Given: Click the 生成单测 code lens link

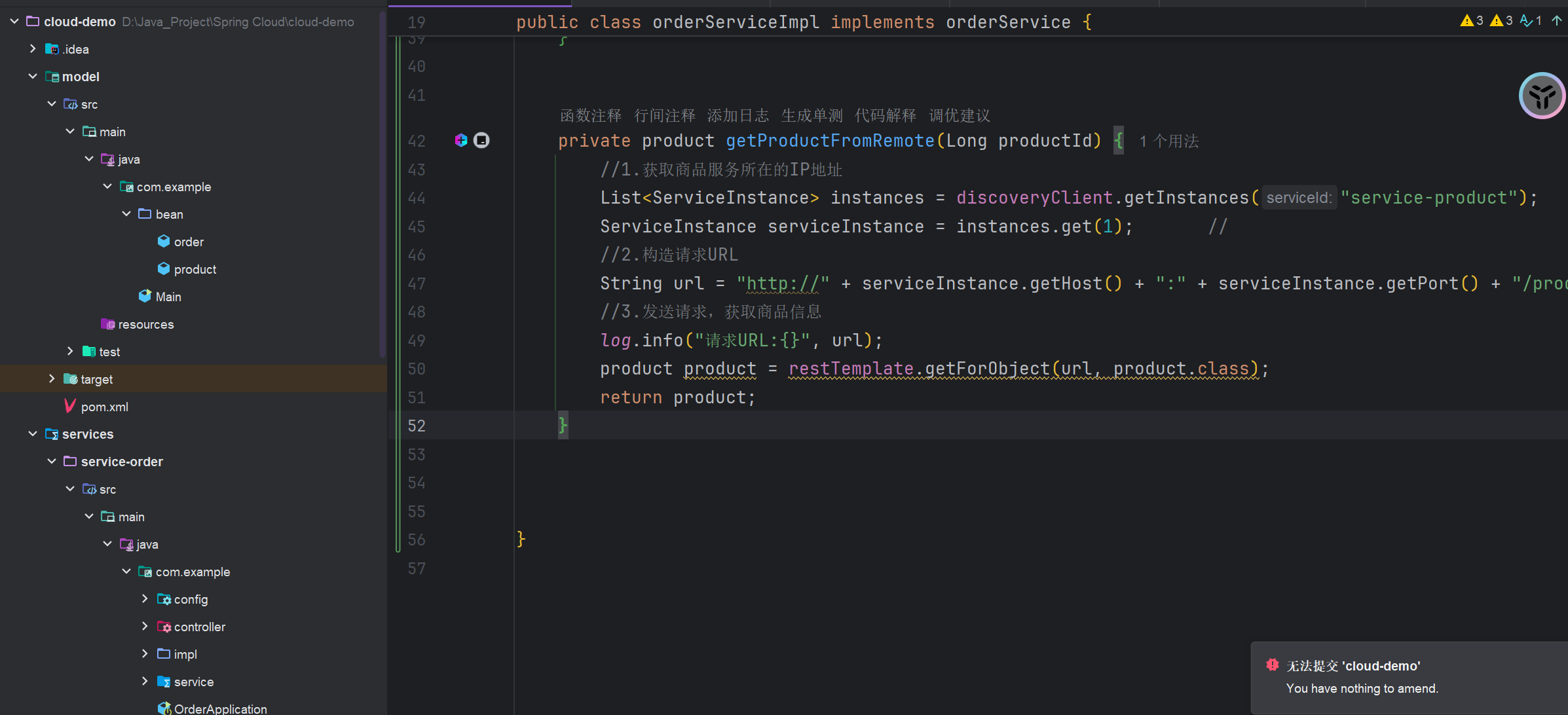Looking at the screenshot, I should pos(812,116).
